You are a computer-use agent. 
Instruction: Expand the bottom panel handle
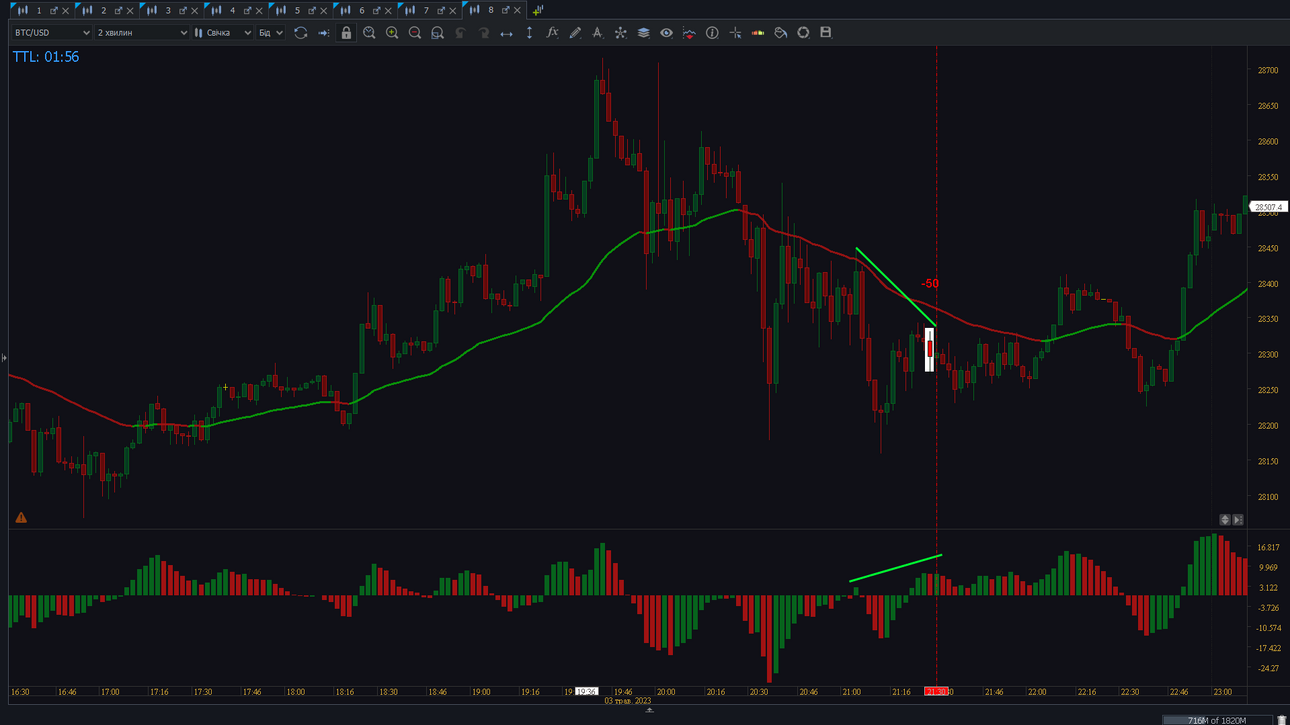click(x=649, y=710)
